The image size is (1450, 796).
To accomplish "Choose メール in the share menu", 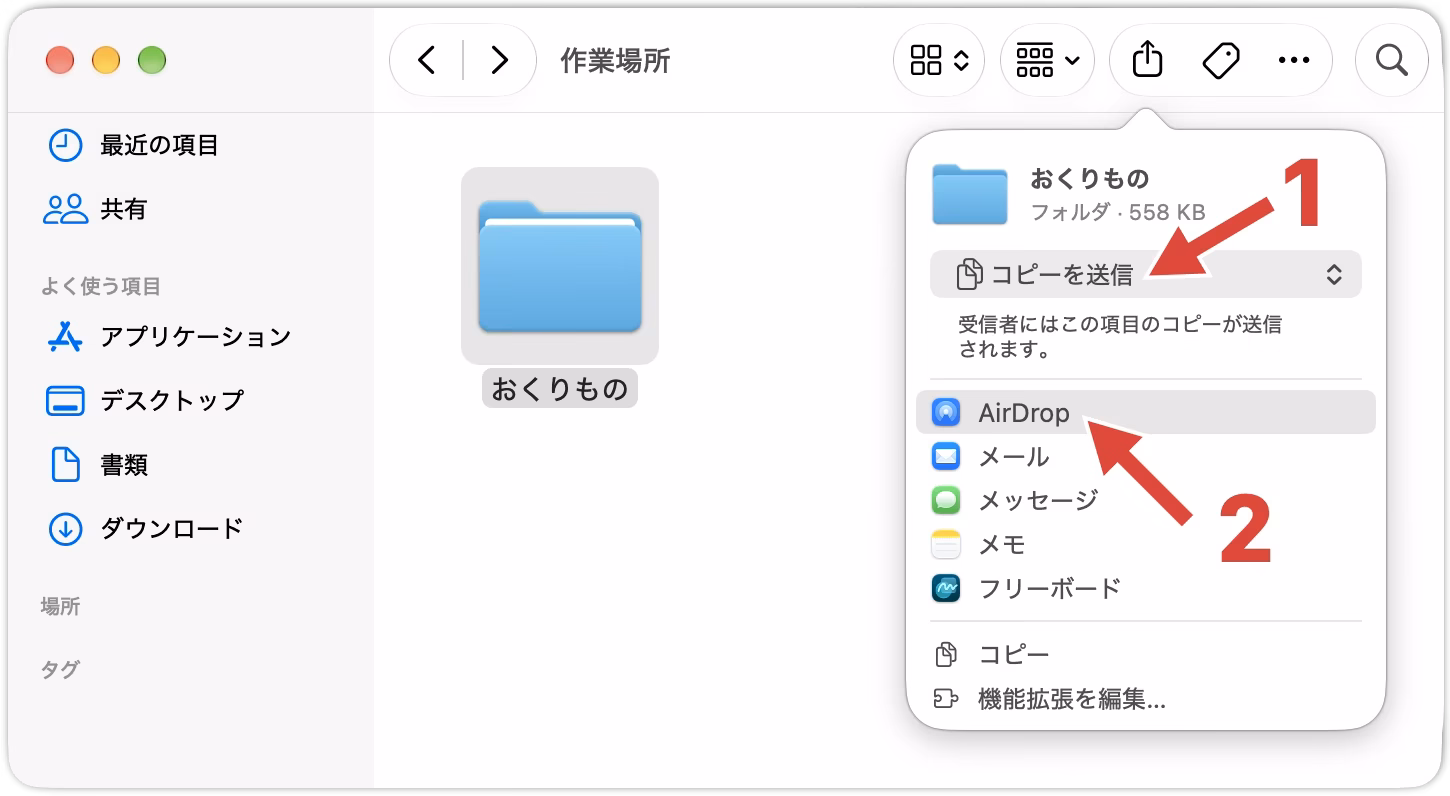I will pyautogui.click(x=1146, y=457).
